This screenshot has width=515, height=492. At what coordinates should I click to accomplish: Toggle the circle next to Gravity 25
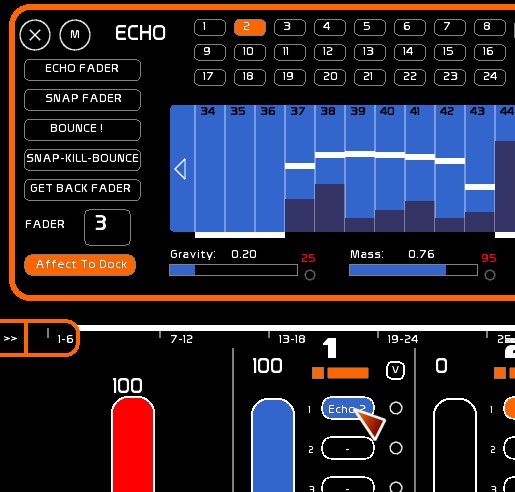click(310, 275)
